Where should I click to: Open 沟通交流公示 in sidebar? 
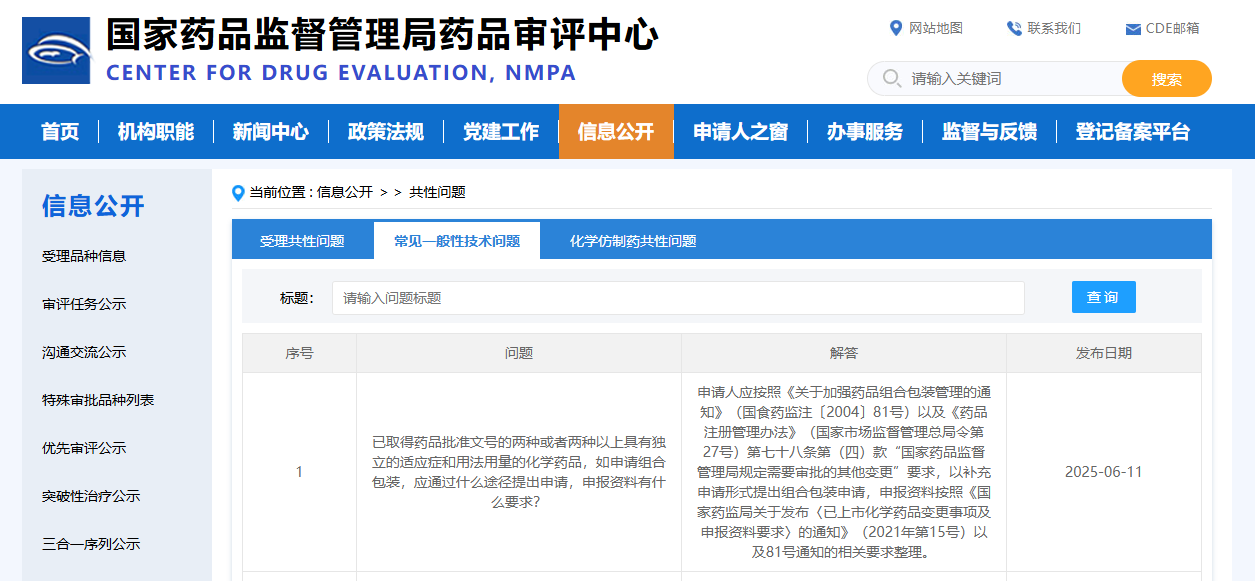tap(84, 352)
